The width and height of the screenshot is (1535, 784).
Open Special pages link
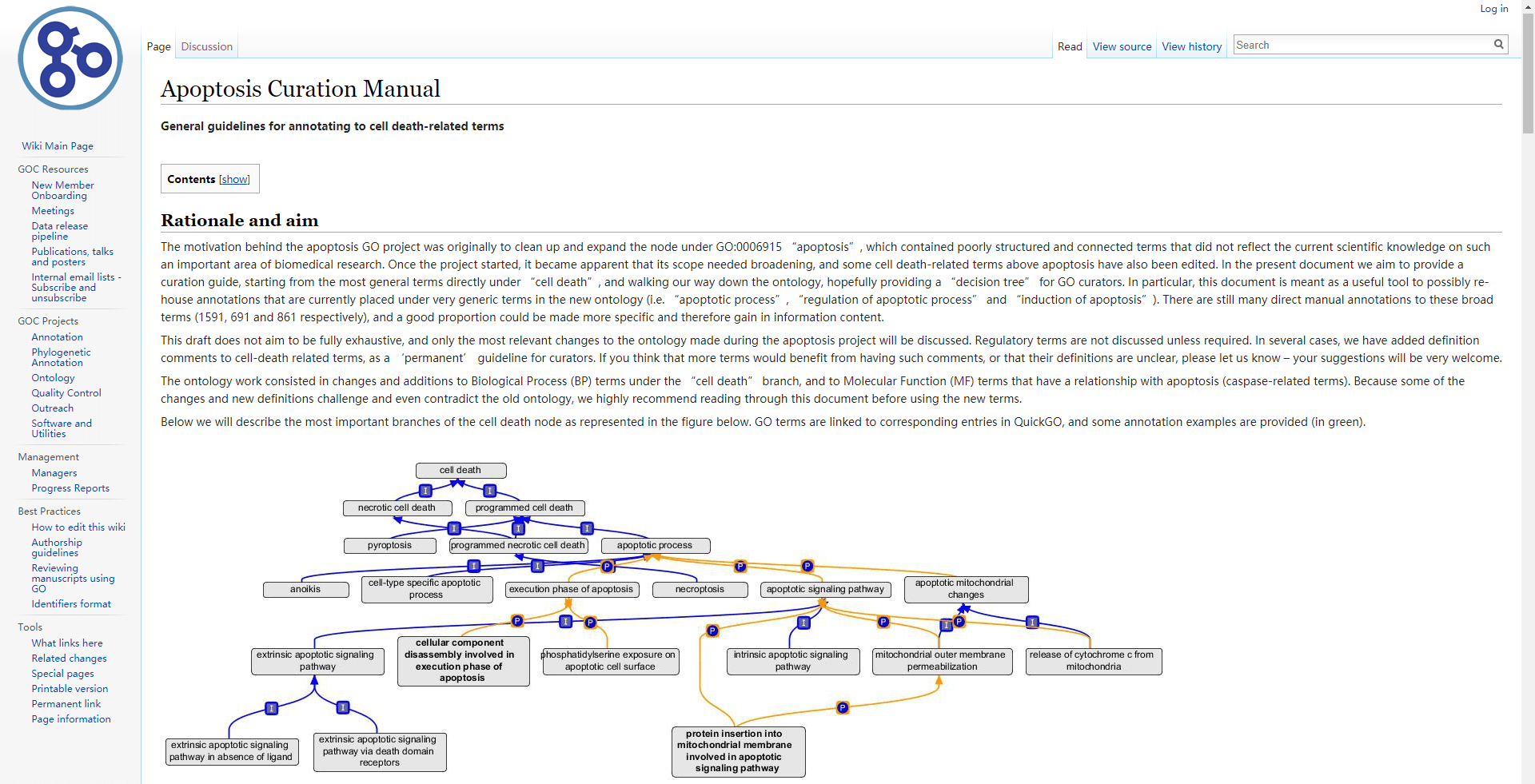point(62,674)
